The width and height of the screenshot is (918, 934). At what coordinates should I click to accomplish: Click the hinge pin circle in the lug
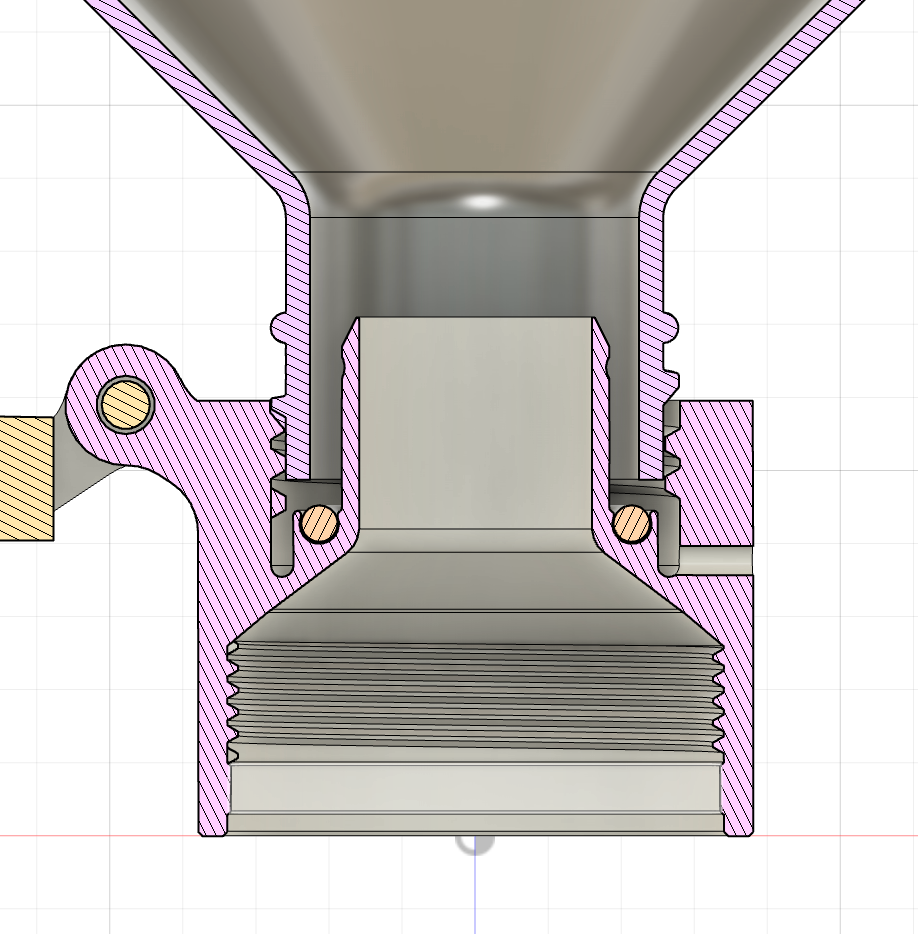coord(125,404)
